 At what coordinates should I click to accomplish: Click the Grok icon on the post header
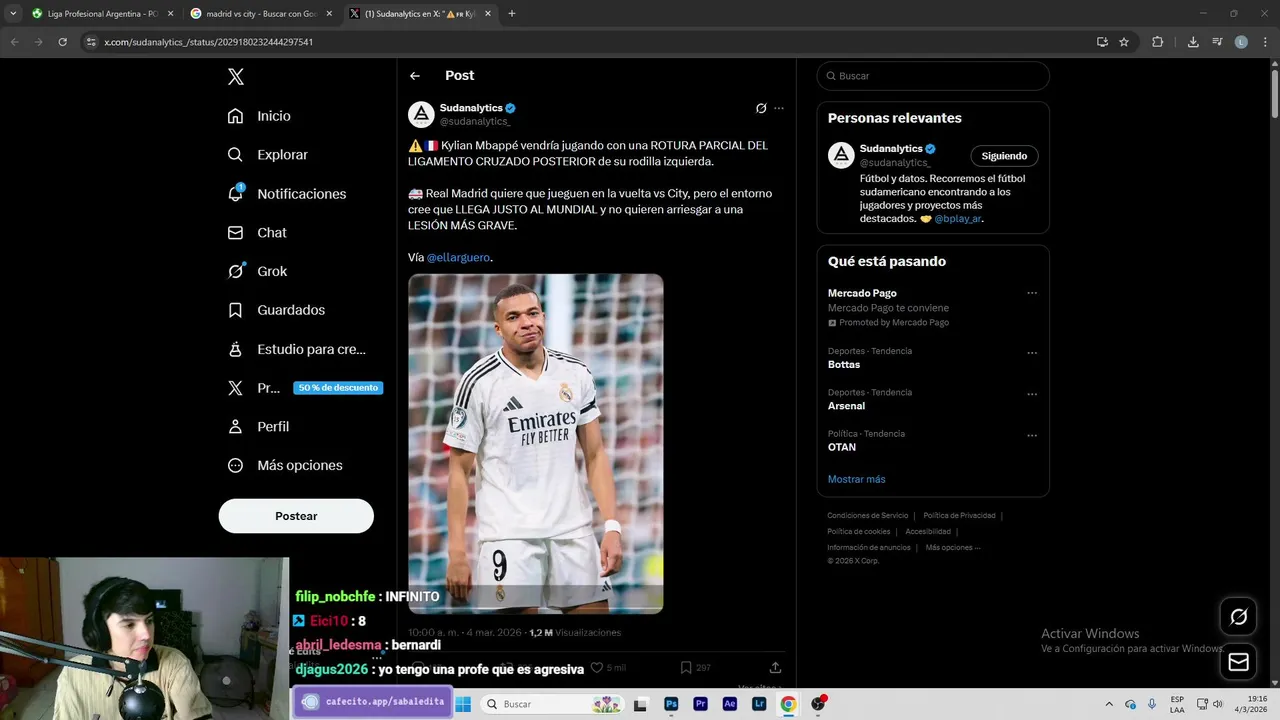click(761, 108)
